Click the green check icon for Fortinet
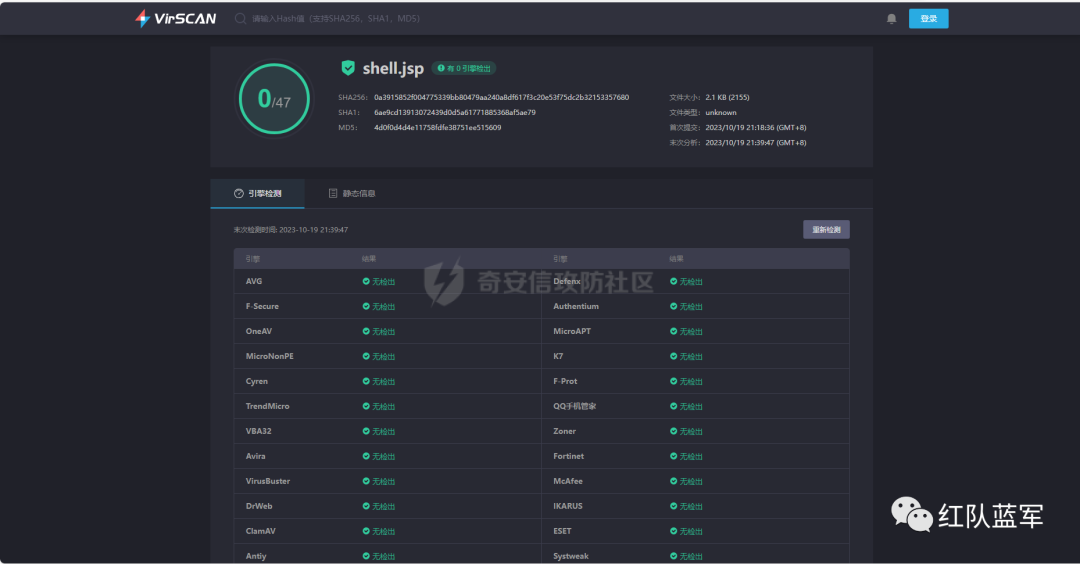The image size is (1080, 564). [674, 456]
